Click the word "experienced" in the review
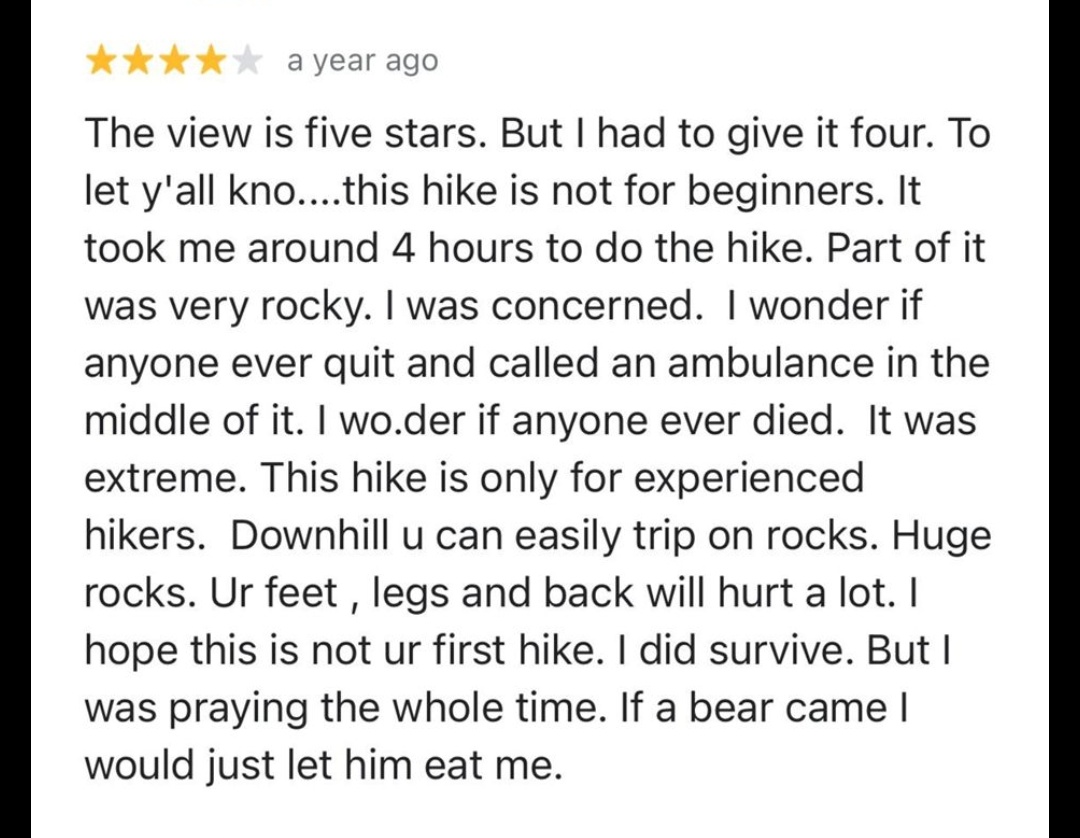The height and width of the screenshot is (838, 1080). (748, 477)
